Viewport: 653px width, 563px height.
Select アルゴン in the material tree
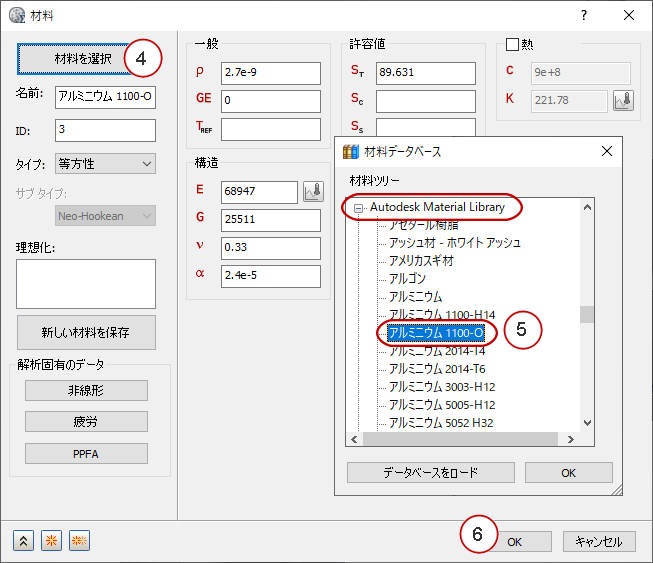(x=407, y=279)
